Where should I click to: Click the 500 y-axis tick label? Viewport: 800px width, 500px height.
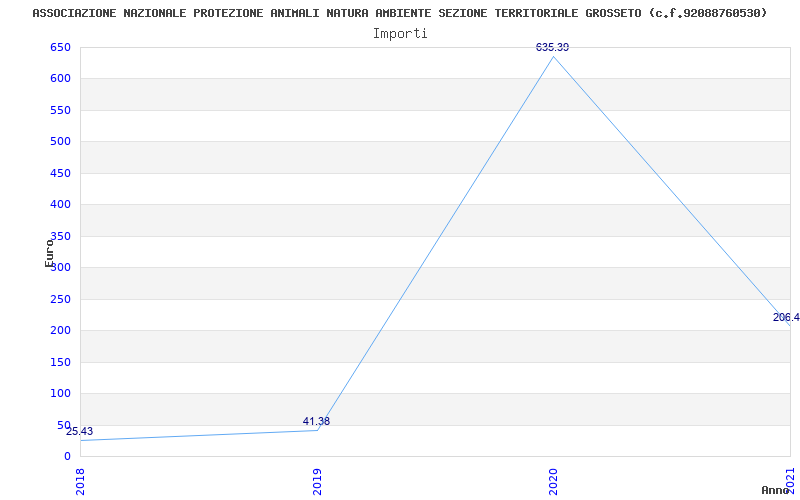point(60,141)
